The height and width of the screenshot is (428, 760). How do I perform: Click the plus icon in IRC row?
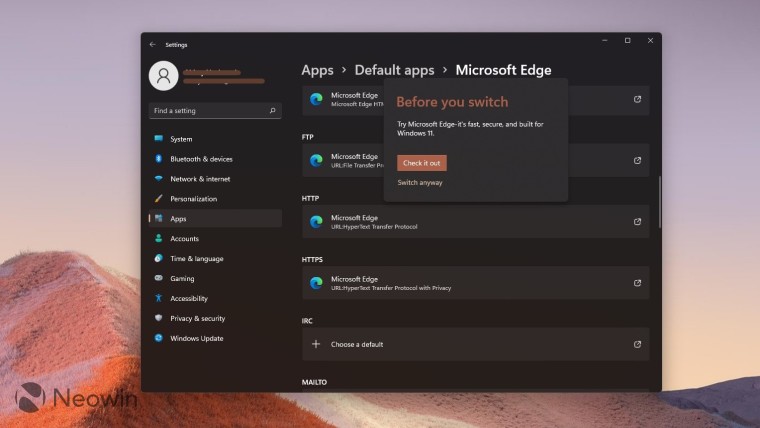click(x=316, y=344)
